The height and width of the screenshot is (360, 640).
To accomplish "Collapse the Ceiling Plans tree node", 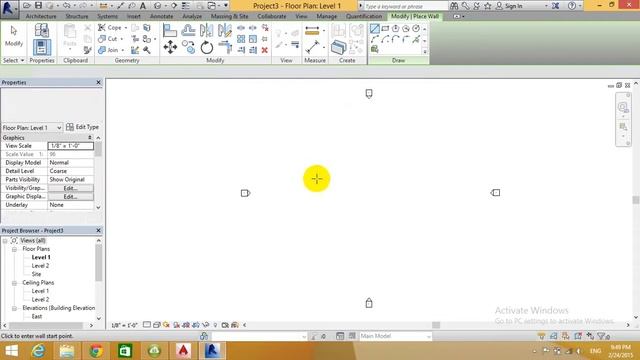I will click(x=14, y=283).
